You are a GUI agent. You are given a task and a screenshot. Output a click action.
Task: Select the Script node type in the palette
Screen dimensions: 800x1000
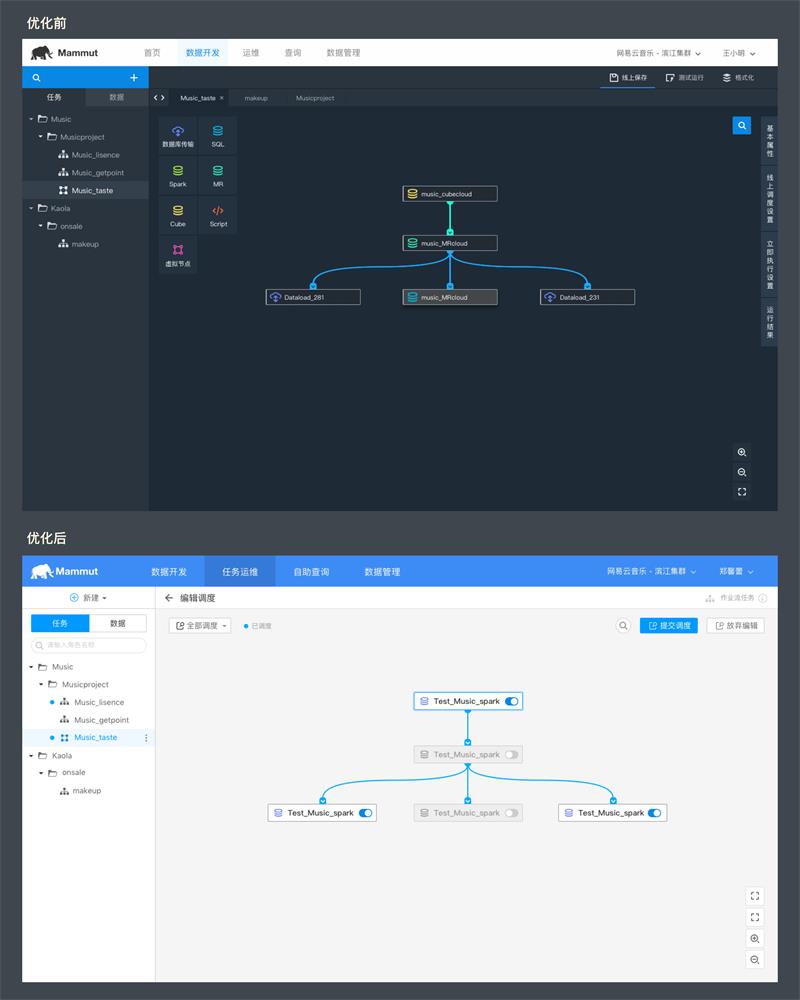pyautogui.click(x=218, y=216)
